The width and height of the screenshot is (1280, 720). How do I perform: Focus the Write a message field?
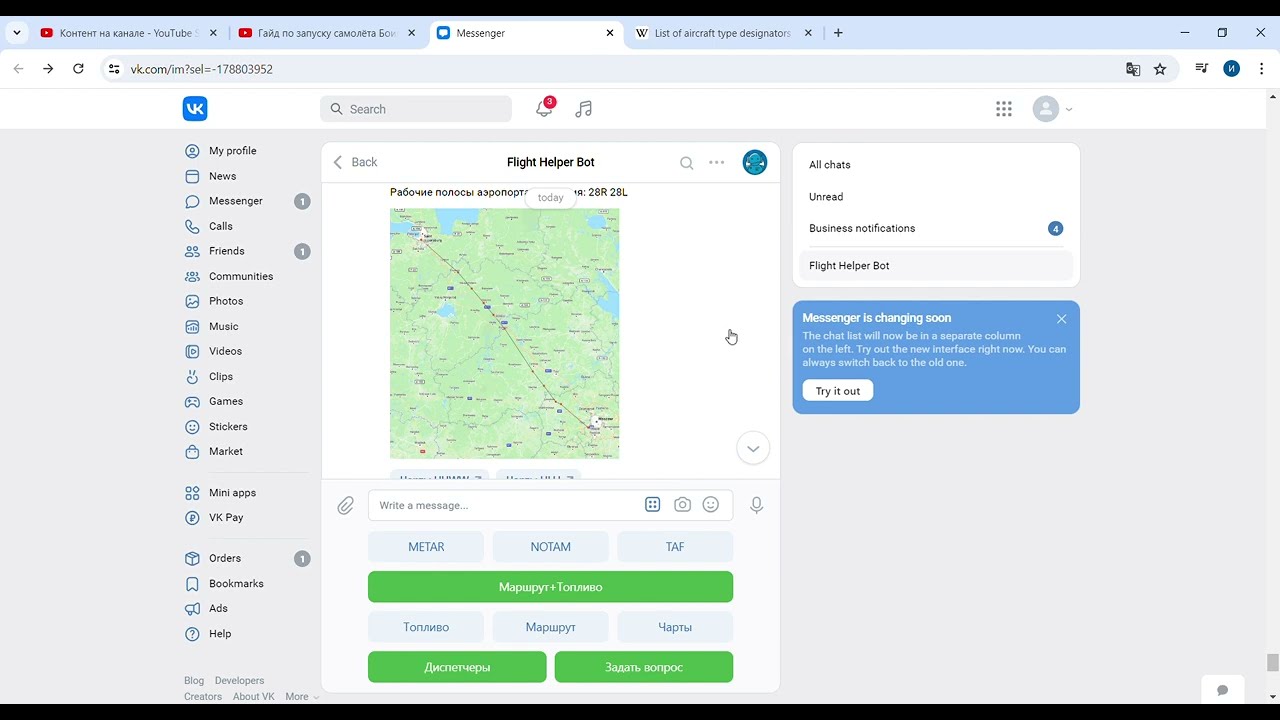tap(505, 506)
